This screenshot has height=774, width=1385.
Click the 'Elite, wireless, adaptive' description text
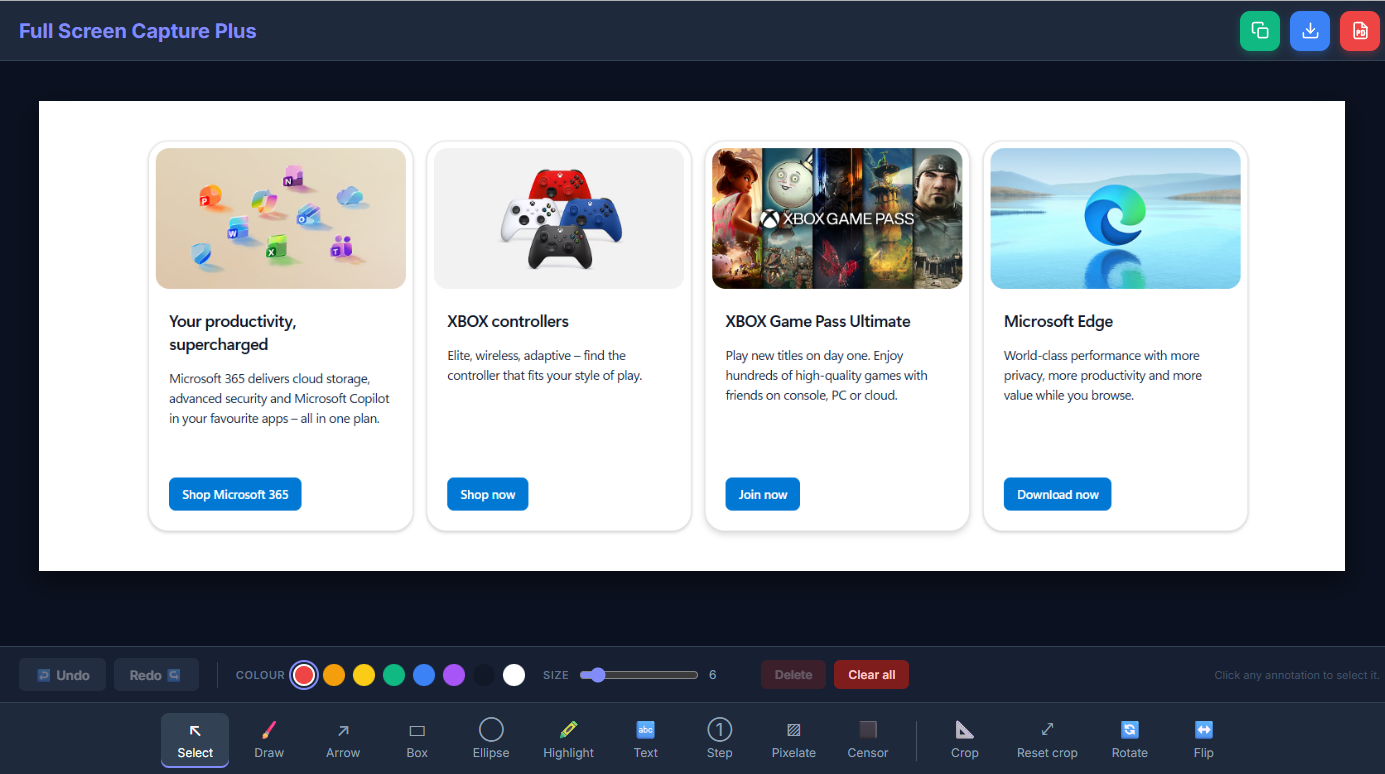point(545,366)
